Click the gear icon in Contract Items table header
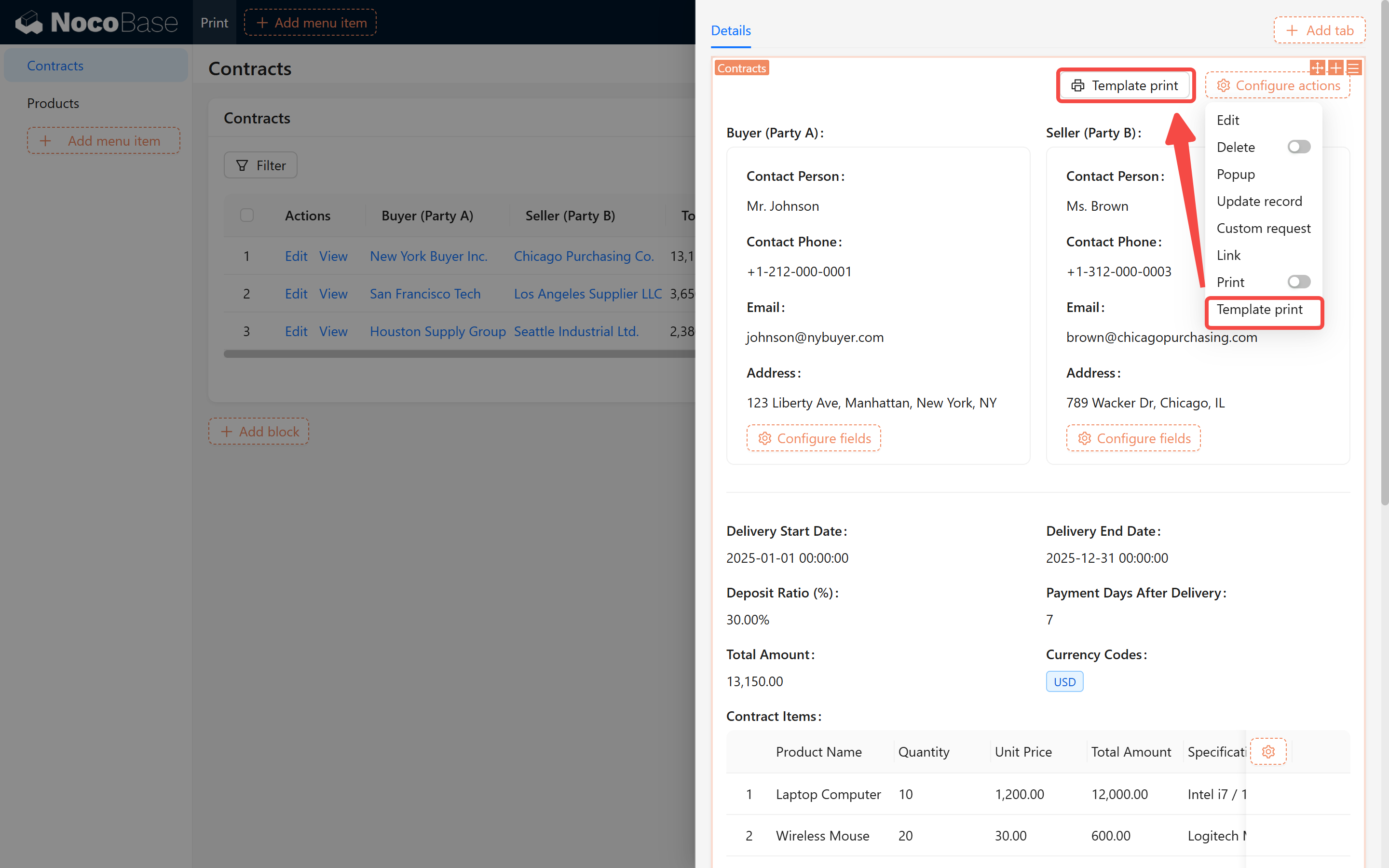 1268,751
